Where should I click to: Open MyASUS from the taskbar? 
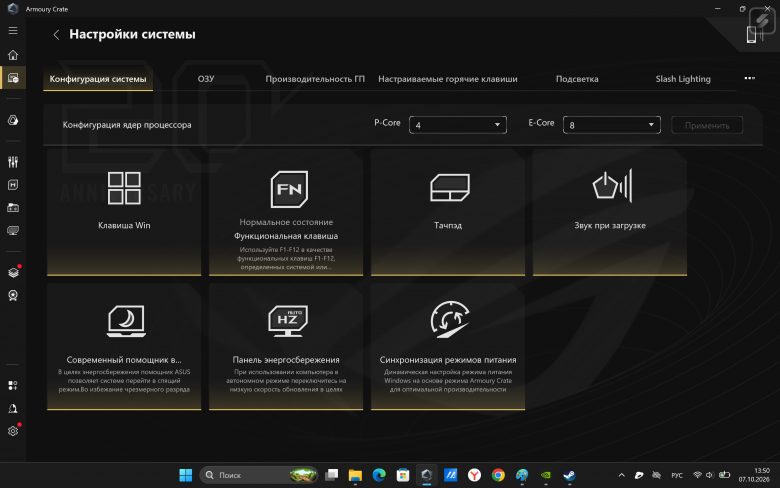click(450, 475)
